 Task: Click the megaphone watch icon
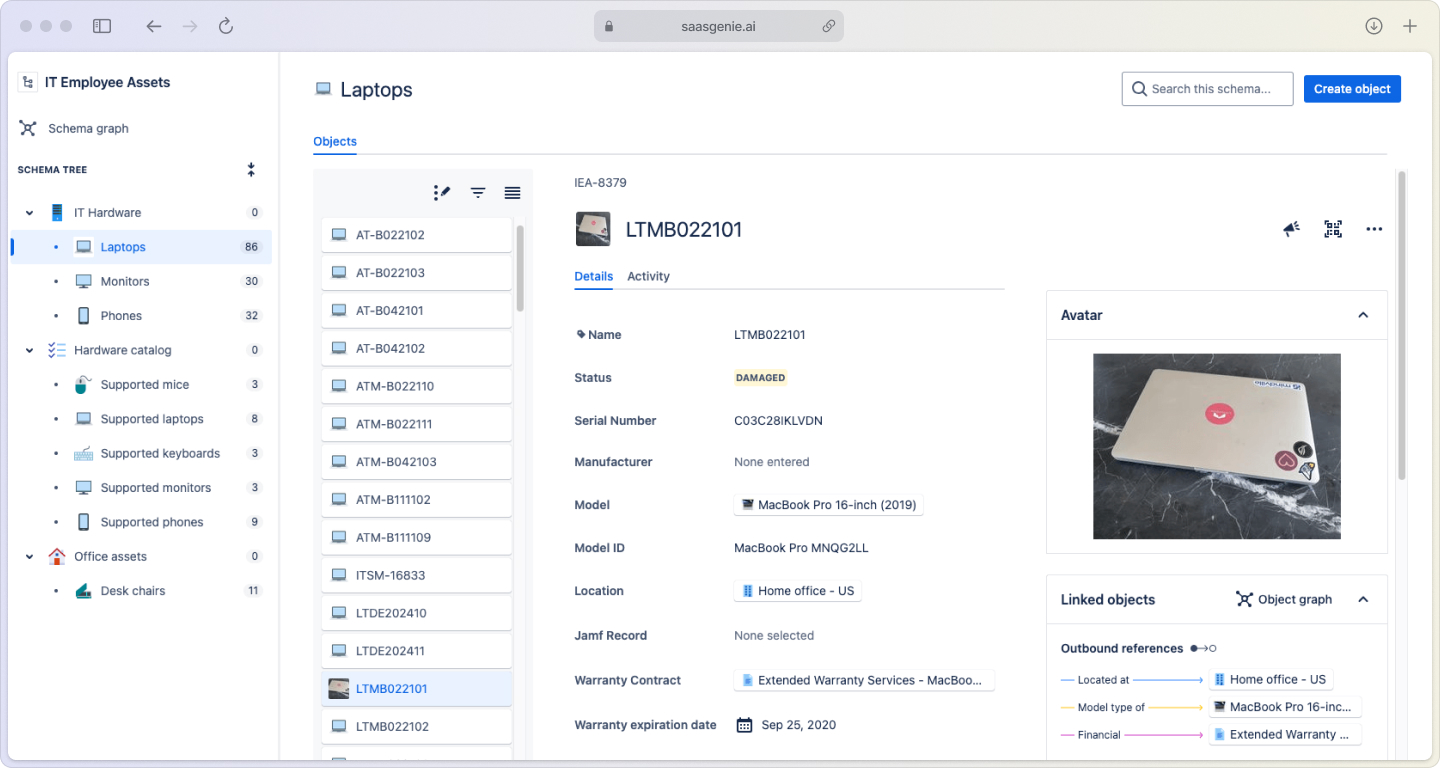click(1292, 229)
